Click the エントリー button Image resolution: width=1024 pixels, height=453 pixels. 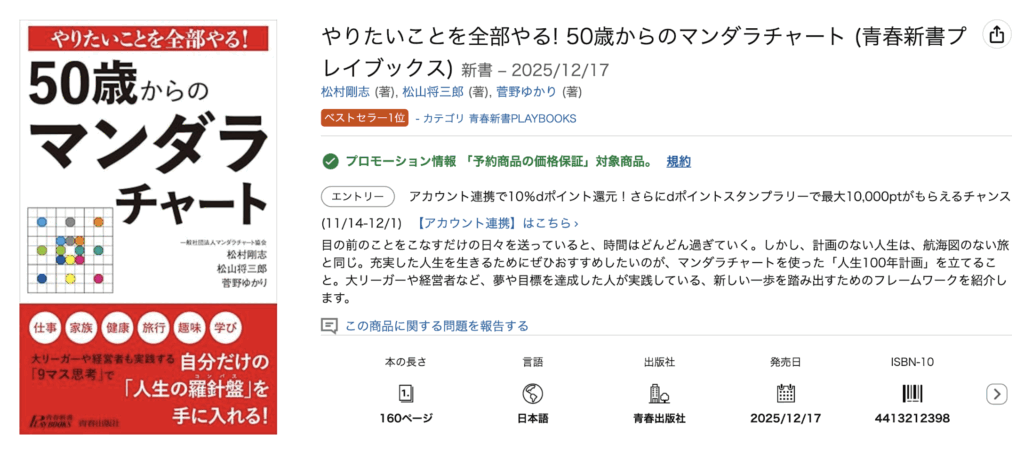coord(357,196)
